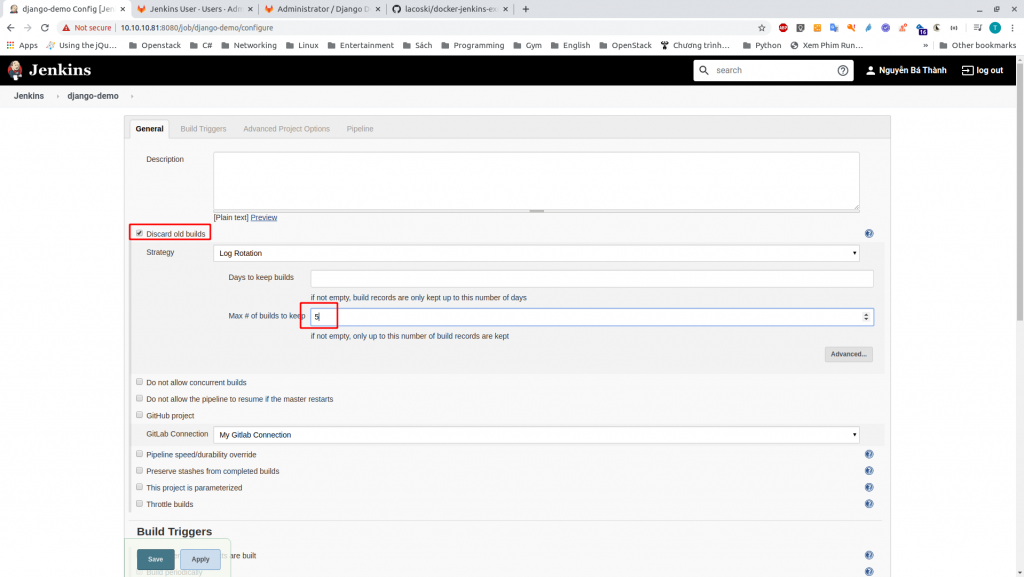Click the Jenkins butler logo icon

[15, 70]
